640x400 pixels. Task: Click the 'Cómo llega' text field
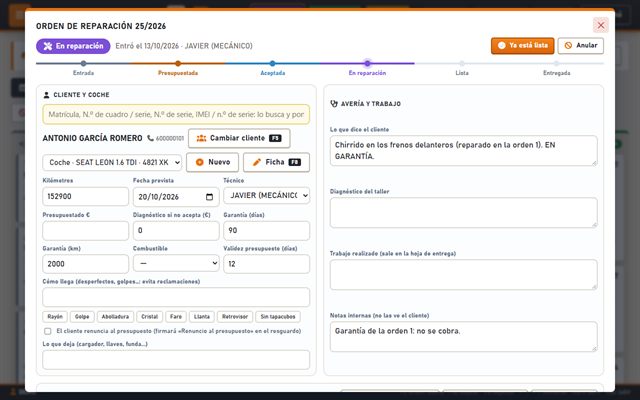[176, 297]
